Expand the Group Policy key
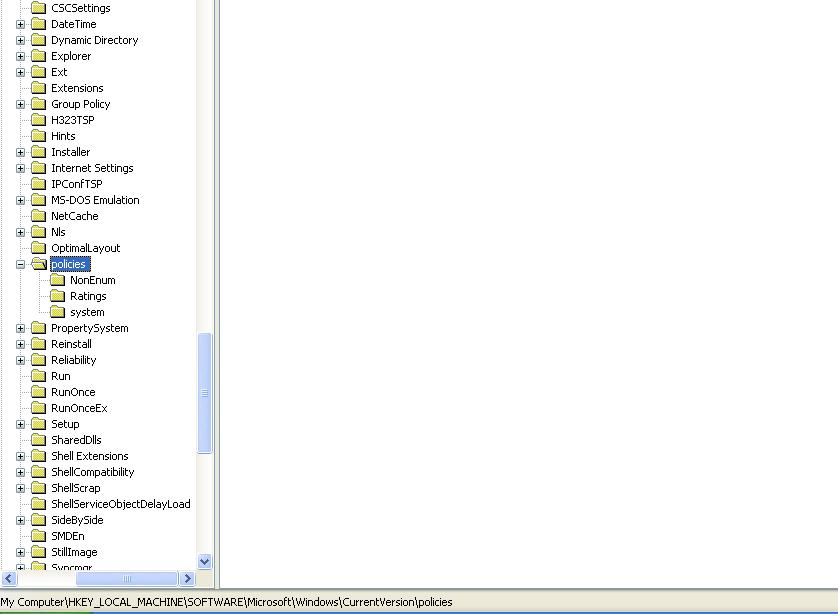This screenshot has width=838, height=614. (x=20, y=105)
